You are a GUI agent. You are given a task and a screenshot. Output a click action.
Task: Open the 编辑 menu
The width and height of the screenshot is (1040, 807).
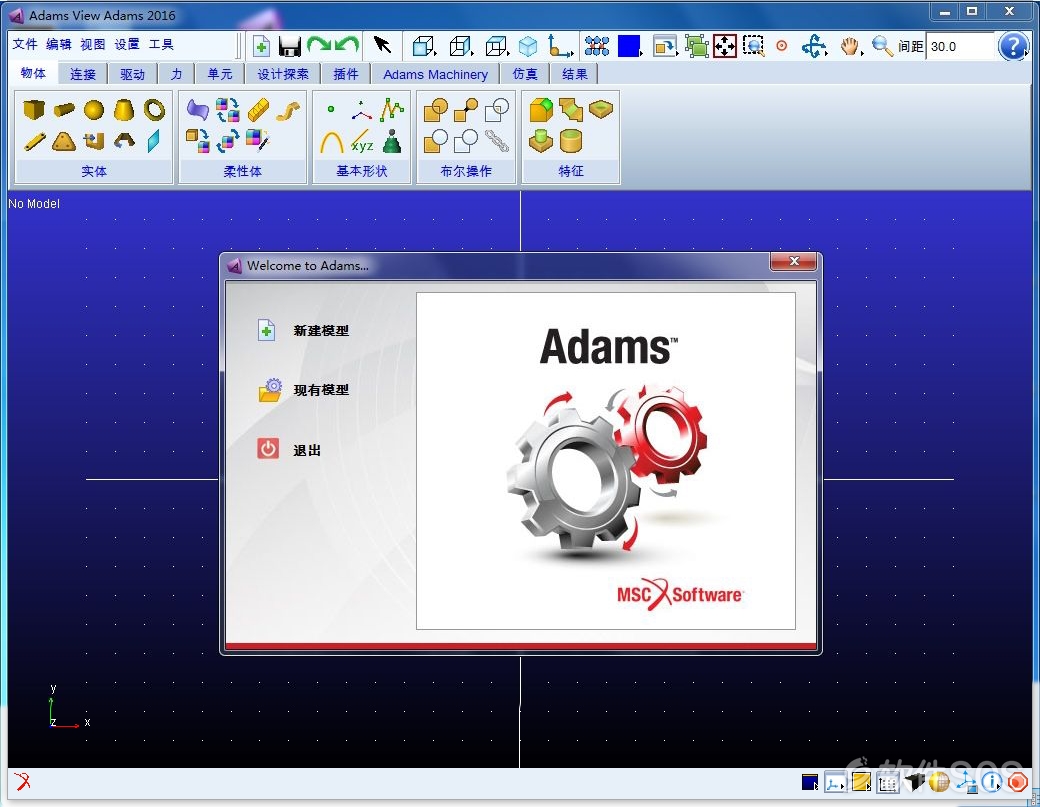(x=59, y=44)
